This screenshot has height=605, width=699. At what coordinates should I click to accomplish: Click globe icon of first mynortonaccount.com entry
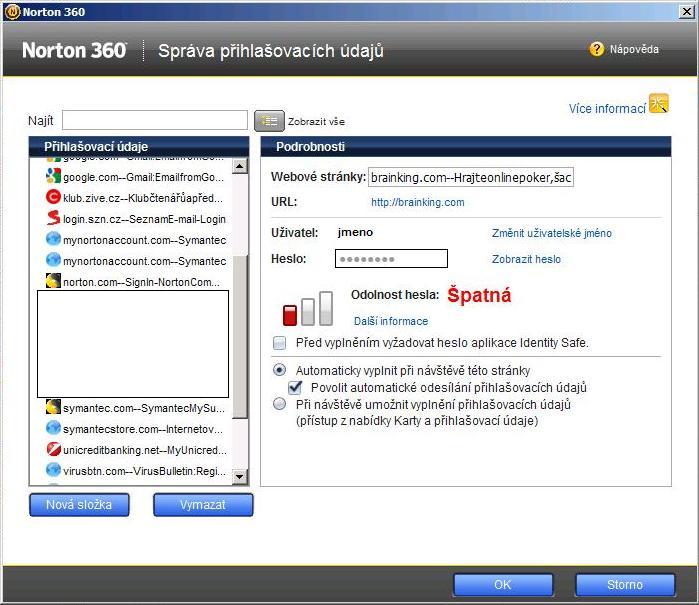click(53, 239)
